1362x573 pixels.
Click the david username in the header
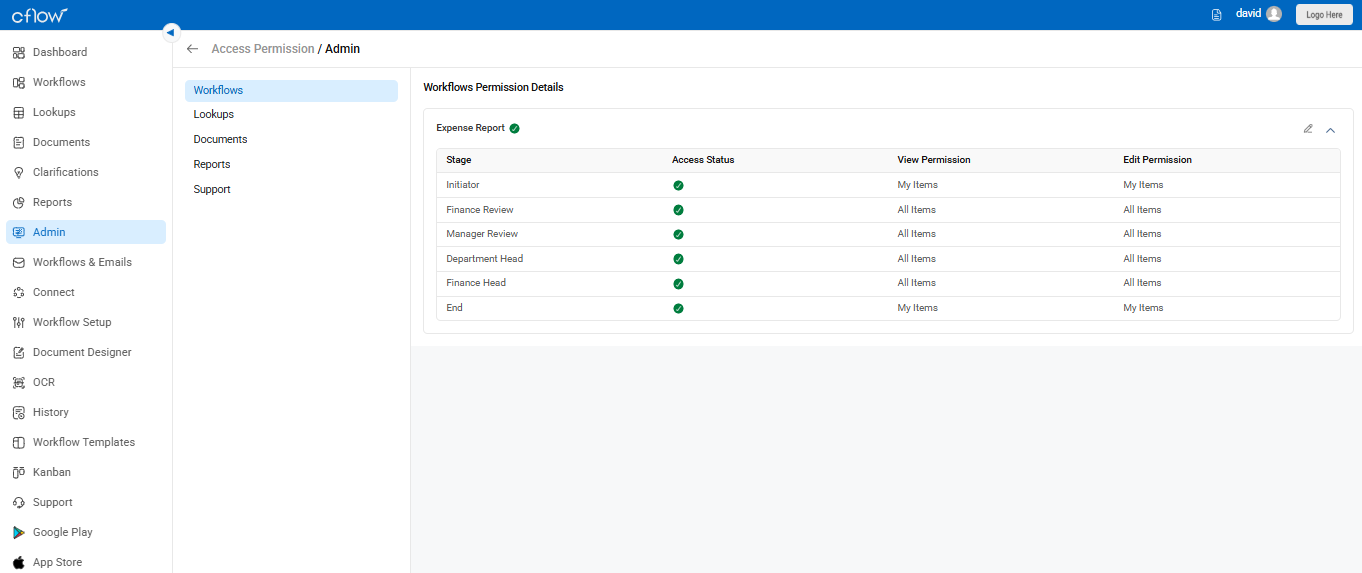point(1248,14)
